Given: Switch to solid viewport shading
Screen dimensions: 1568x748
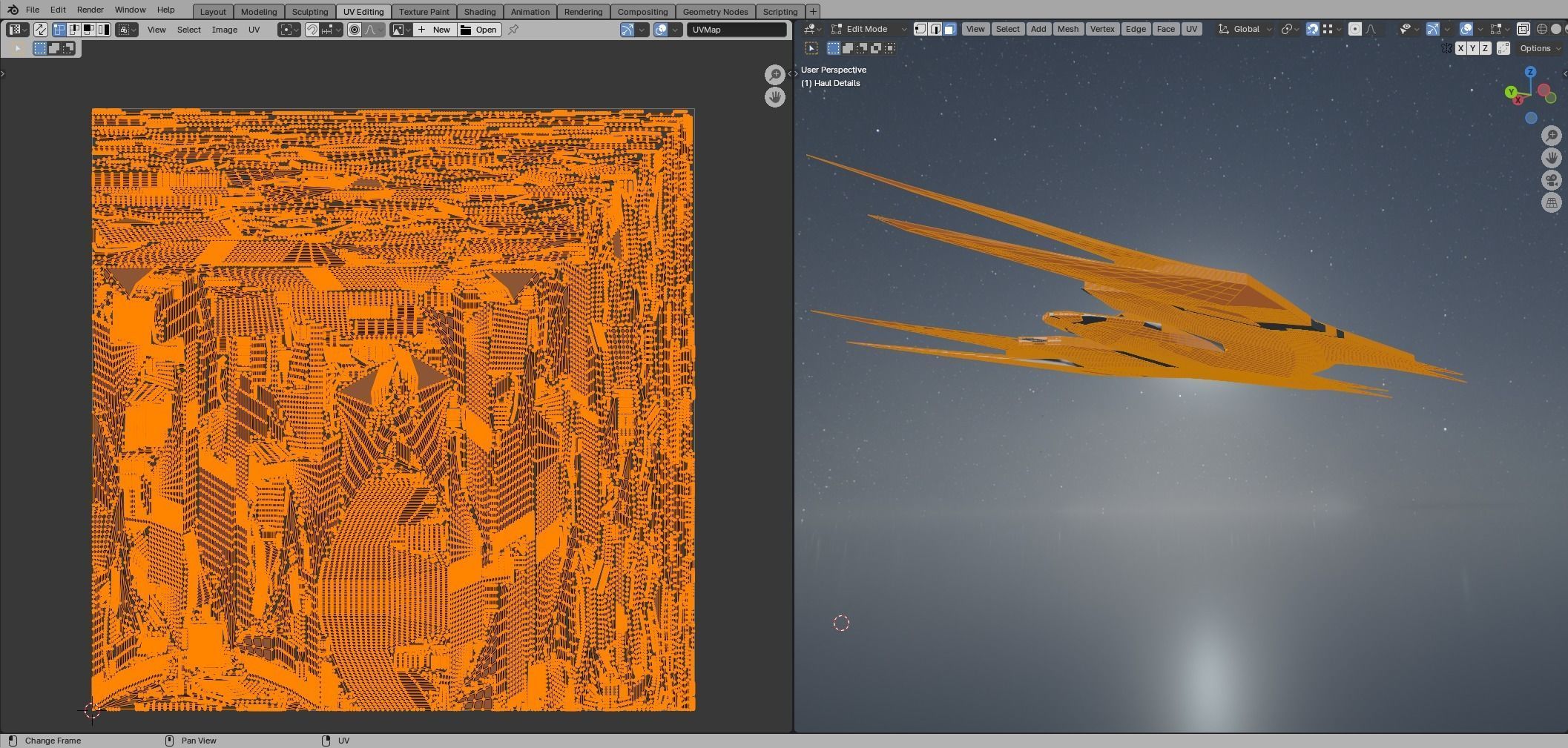Looking at the screenshot, I should 1555,29.
